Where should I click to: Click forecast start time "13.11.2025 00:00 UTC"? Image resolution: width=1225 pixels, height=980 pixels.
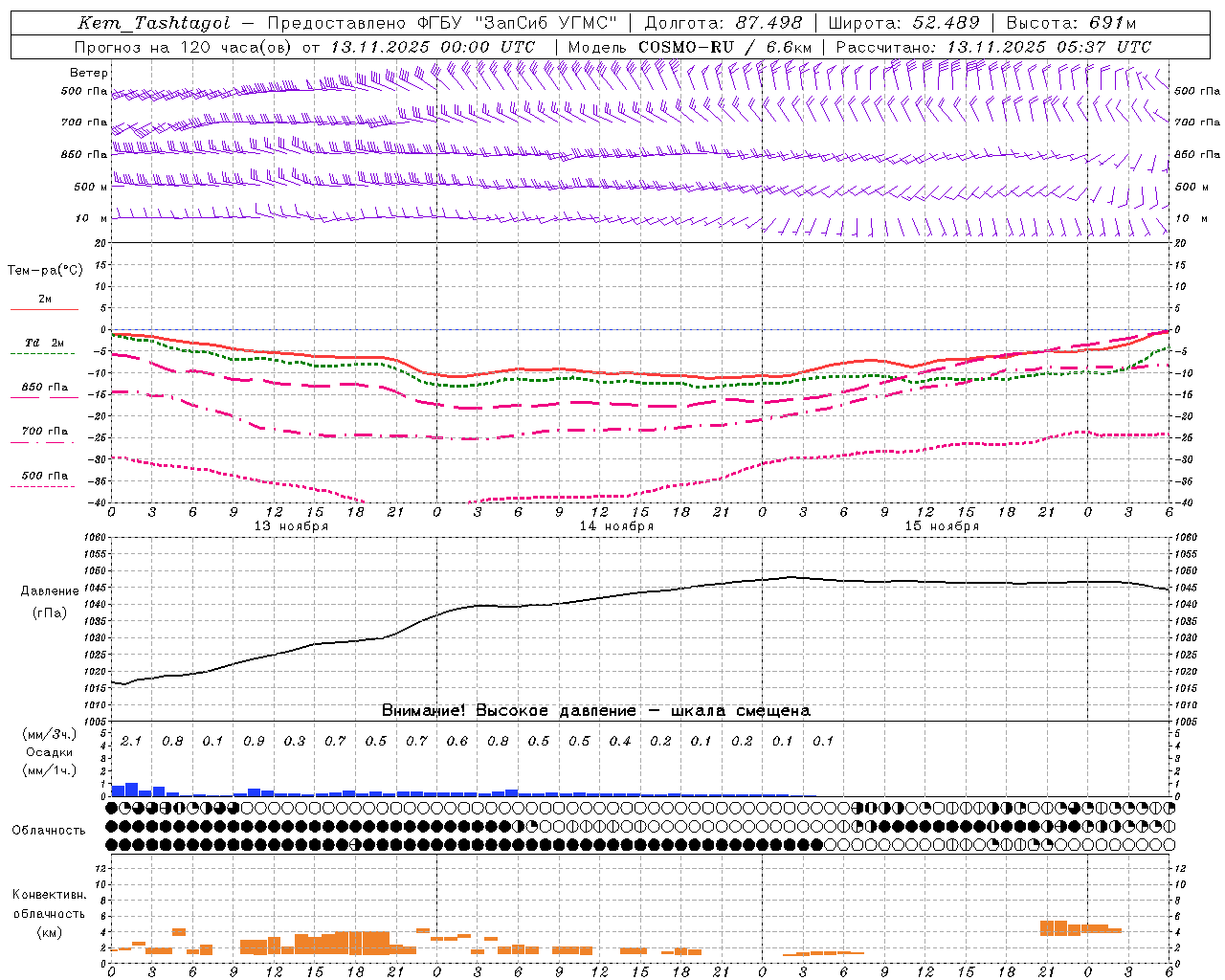[433, 47]
